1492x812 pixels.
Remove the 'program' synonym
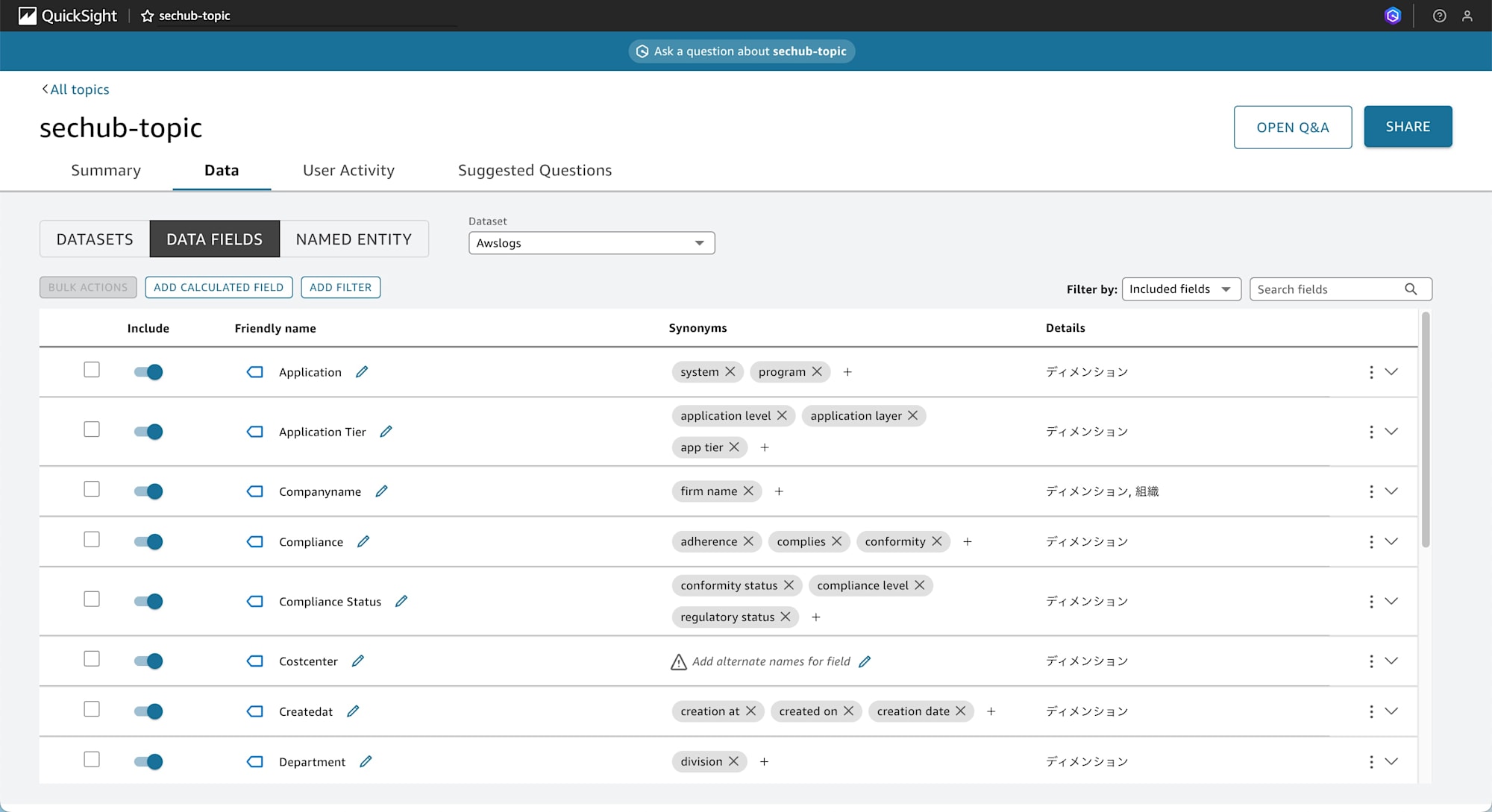pos(817,371)
